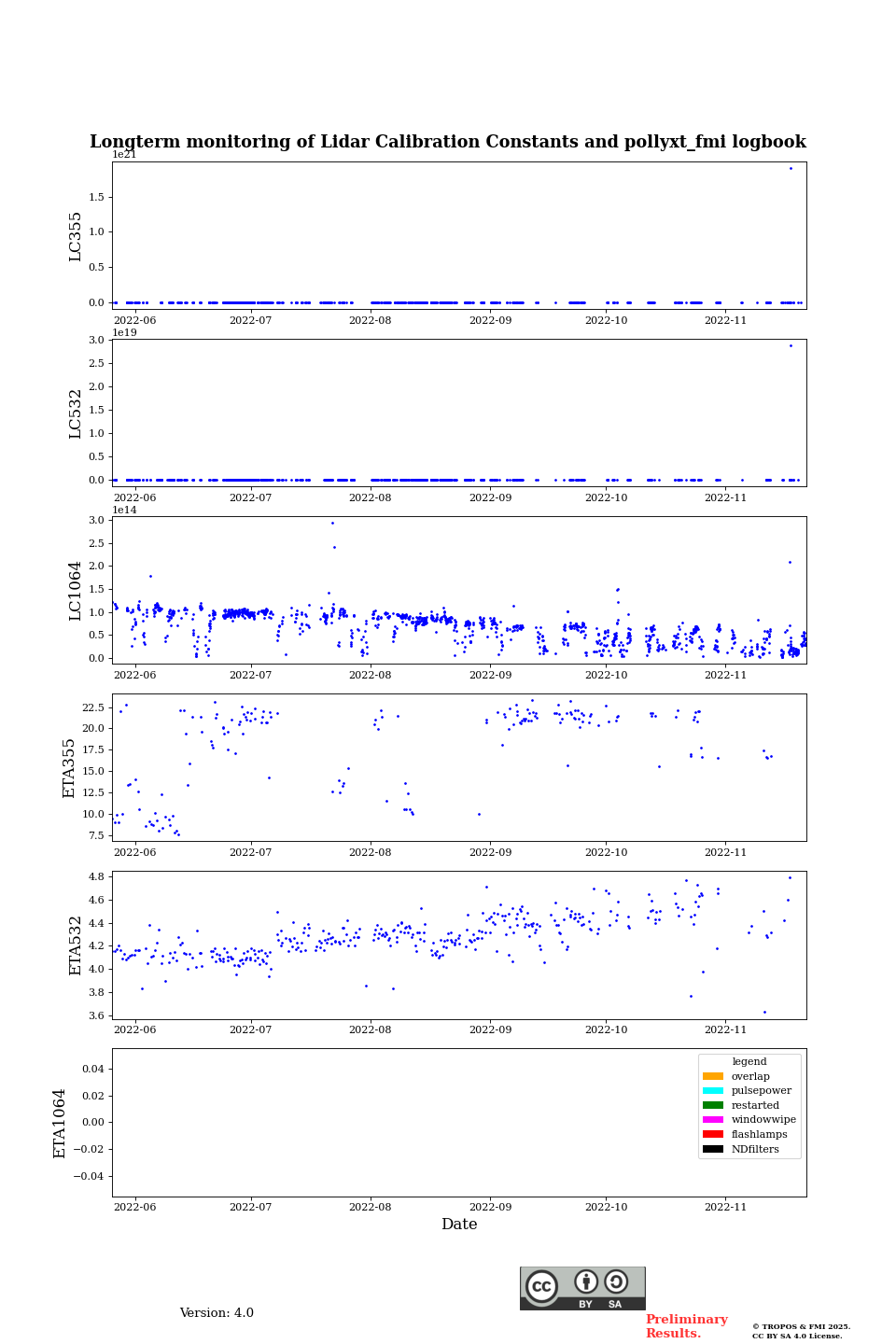Click the BY attribution person icon

586,1281
